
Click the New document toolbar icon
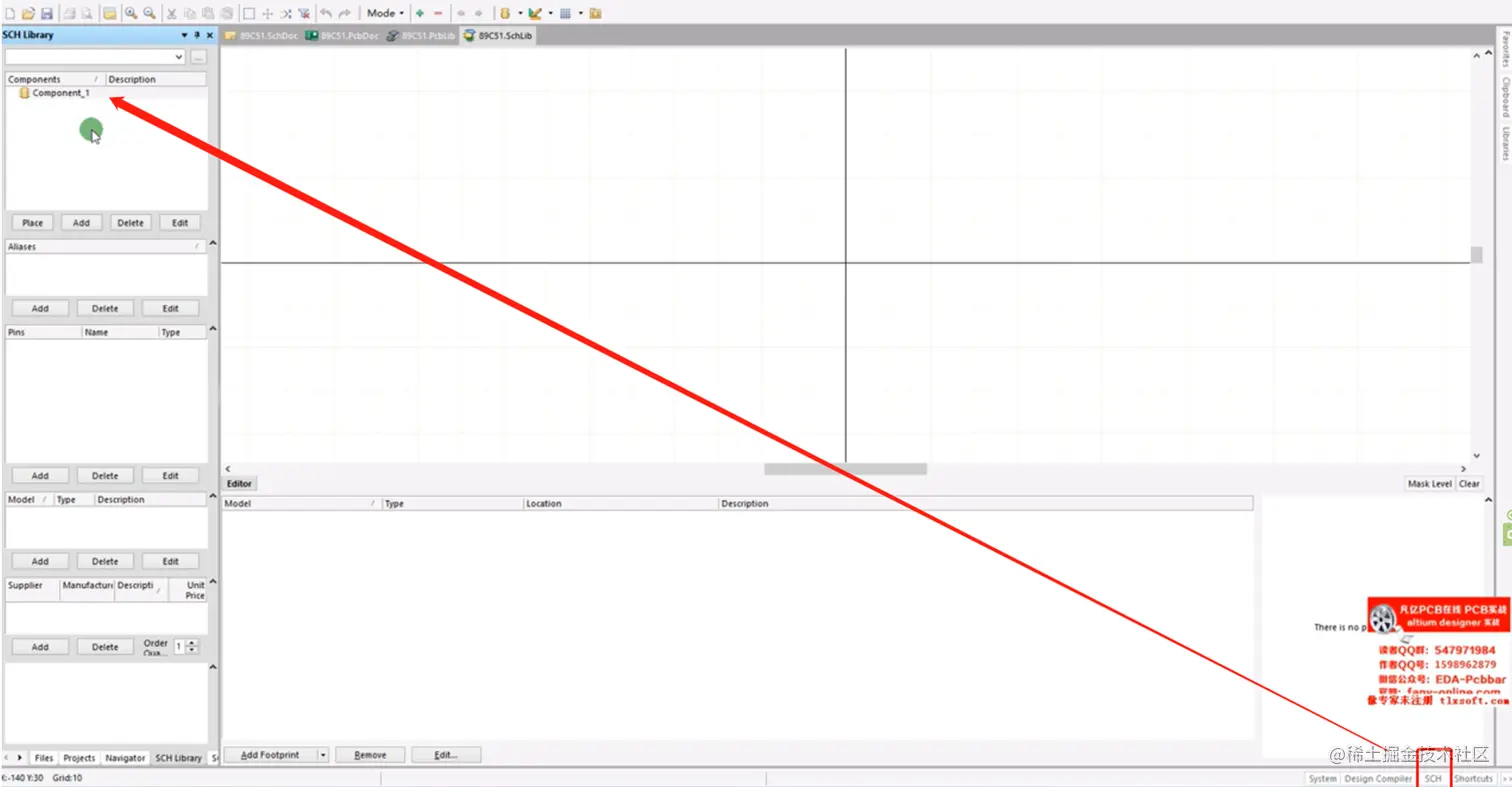tap(10, 13)
